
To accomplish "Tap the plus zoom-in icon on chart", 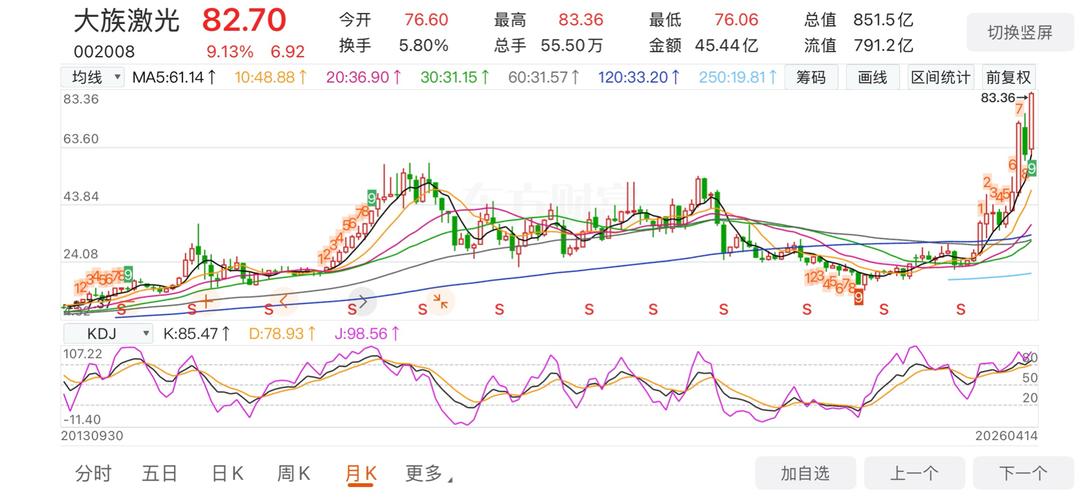I will click(206, 301).
